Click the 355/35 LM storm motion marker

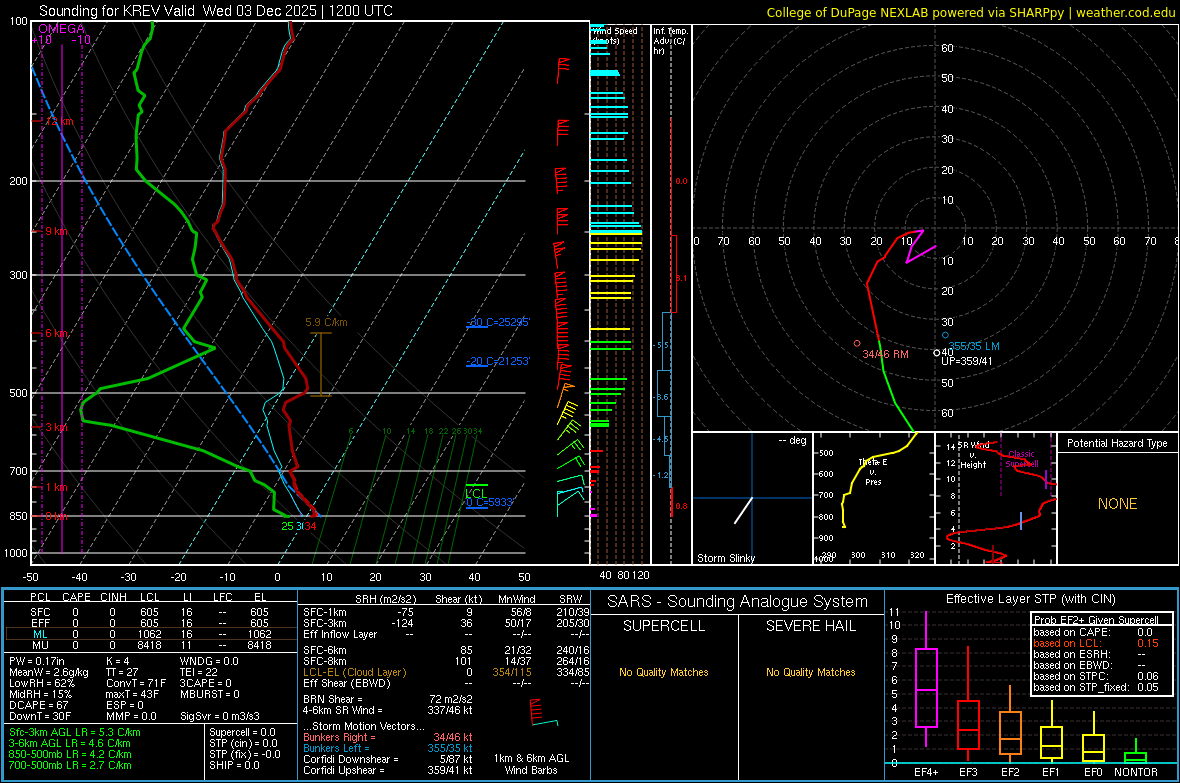(945, 335)
